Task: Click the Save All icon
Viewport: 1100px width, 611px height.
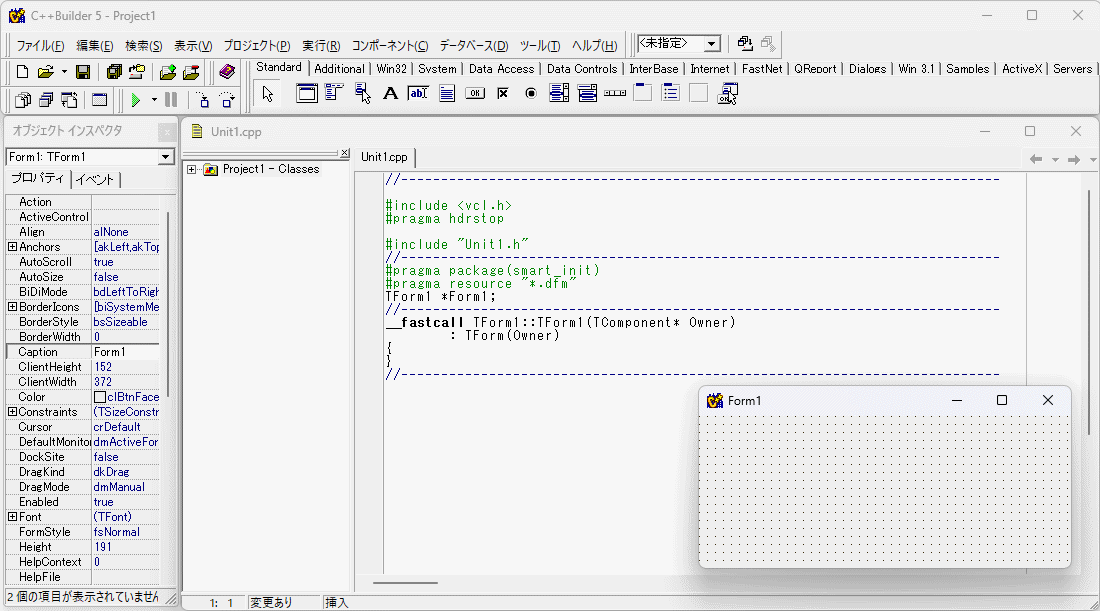Action: pos(114,72)
